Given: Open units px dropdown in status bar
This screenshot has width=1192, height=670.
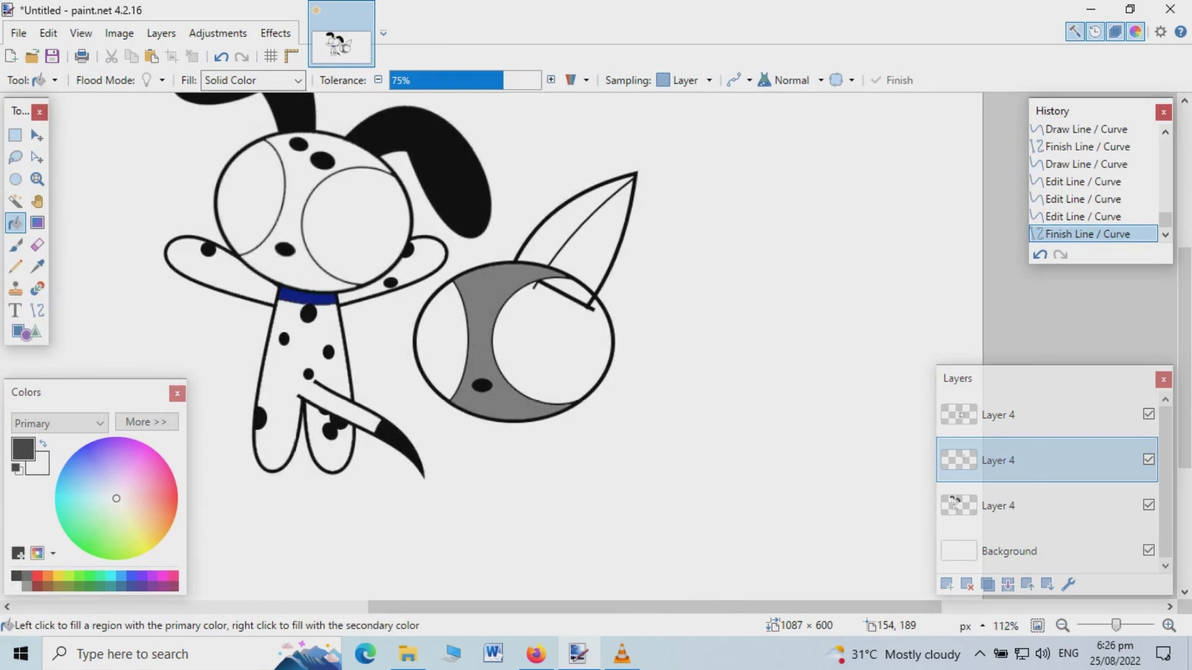Looking at the screenshot, I should click(x=982, y=626).
